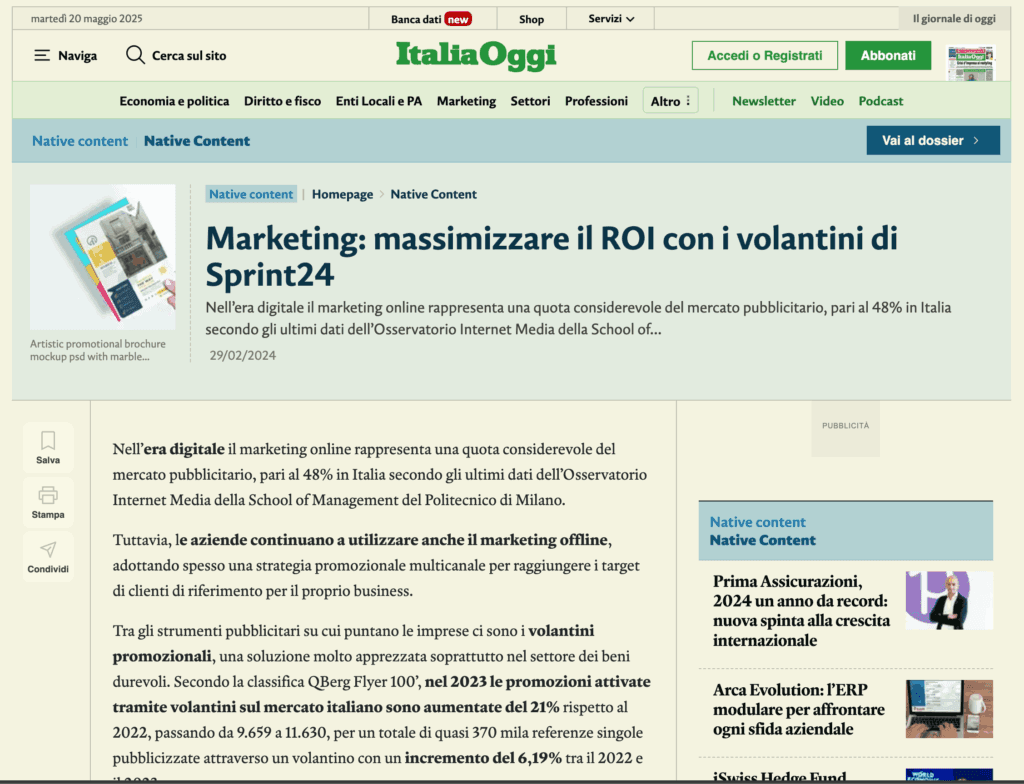The width and height of the screenshot is (1024, 784).
Task: Click the search magnifier icon
Action: pos(135,55)
